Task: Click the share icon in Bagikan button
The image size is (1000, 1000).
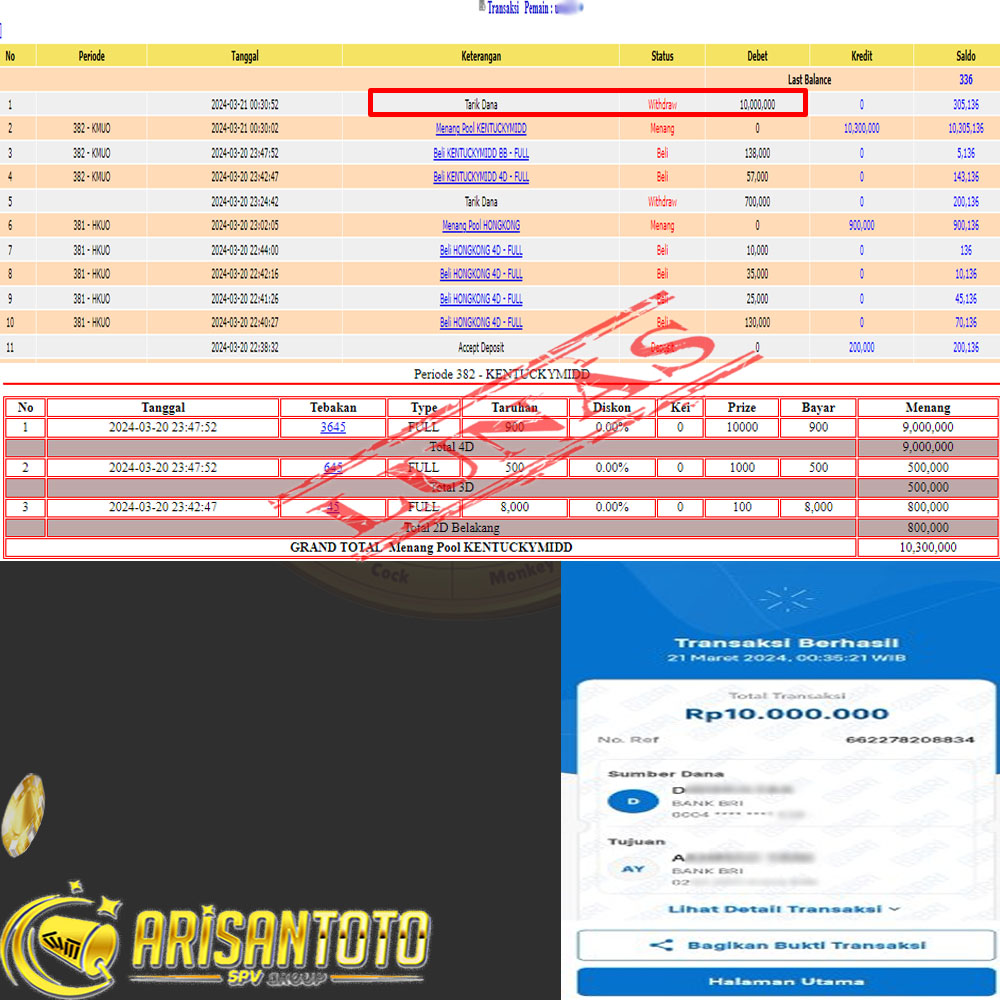Action: tap(661, 945)
